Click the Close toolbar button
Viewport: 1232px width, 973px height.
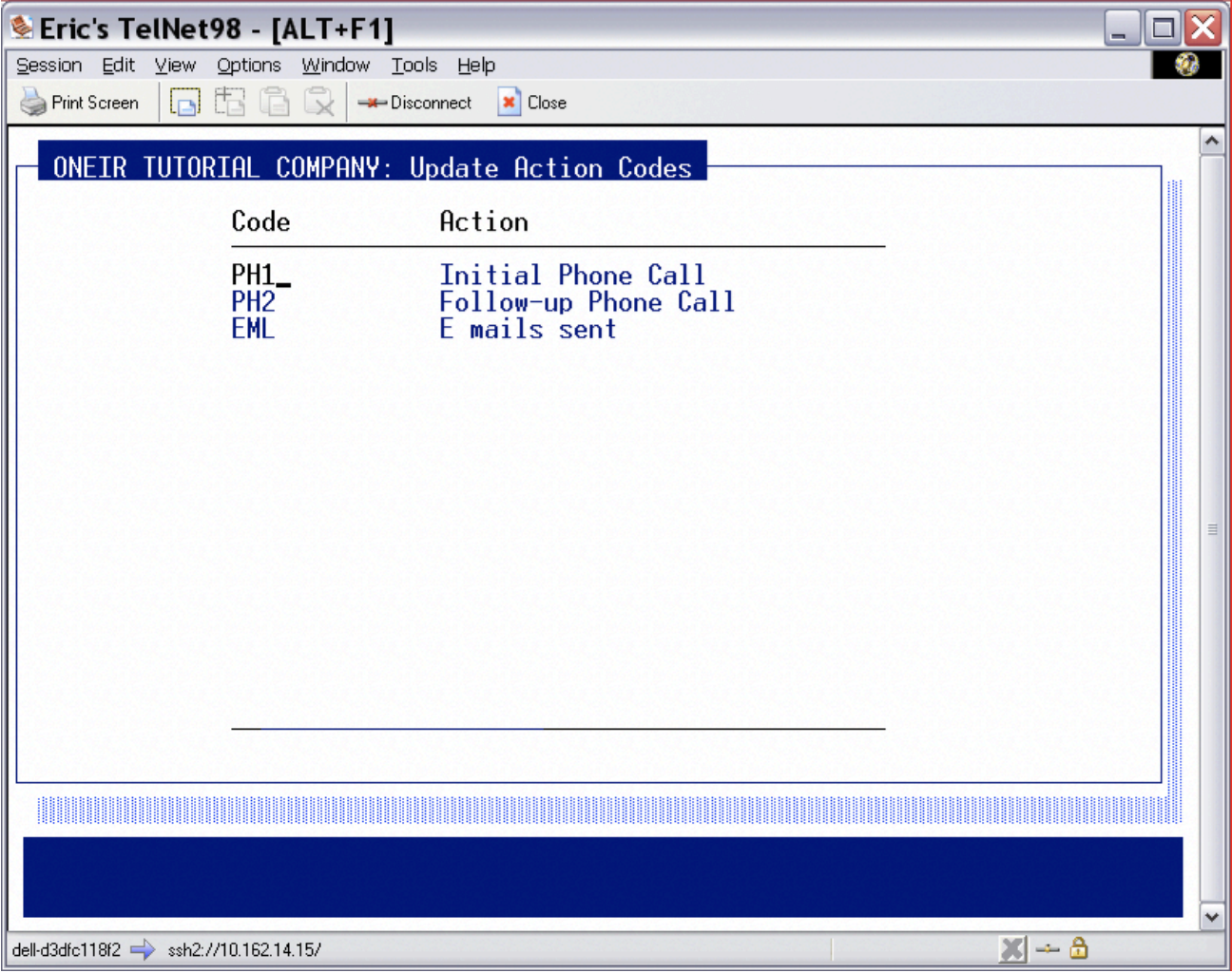(532, 103)
